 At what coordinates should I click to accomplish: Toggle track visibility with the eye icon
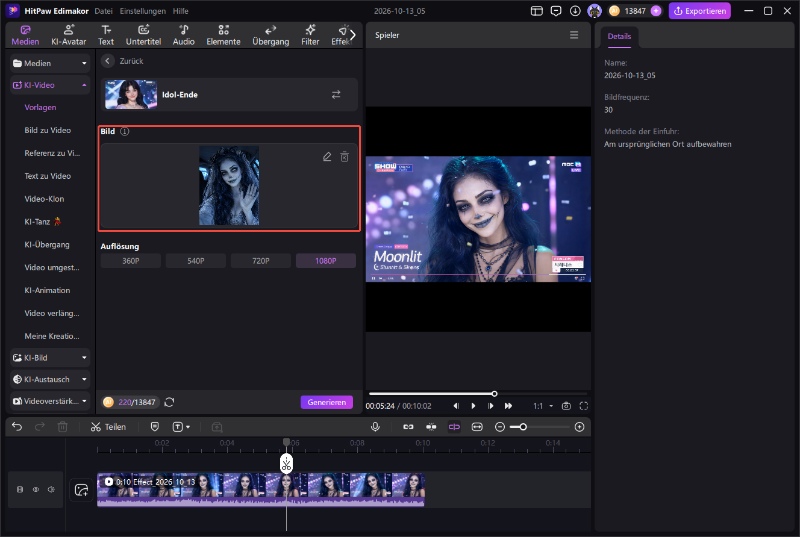[x=36, y=490]
